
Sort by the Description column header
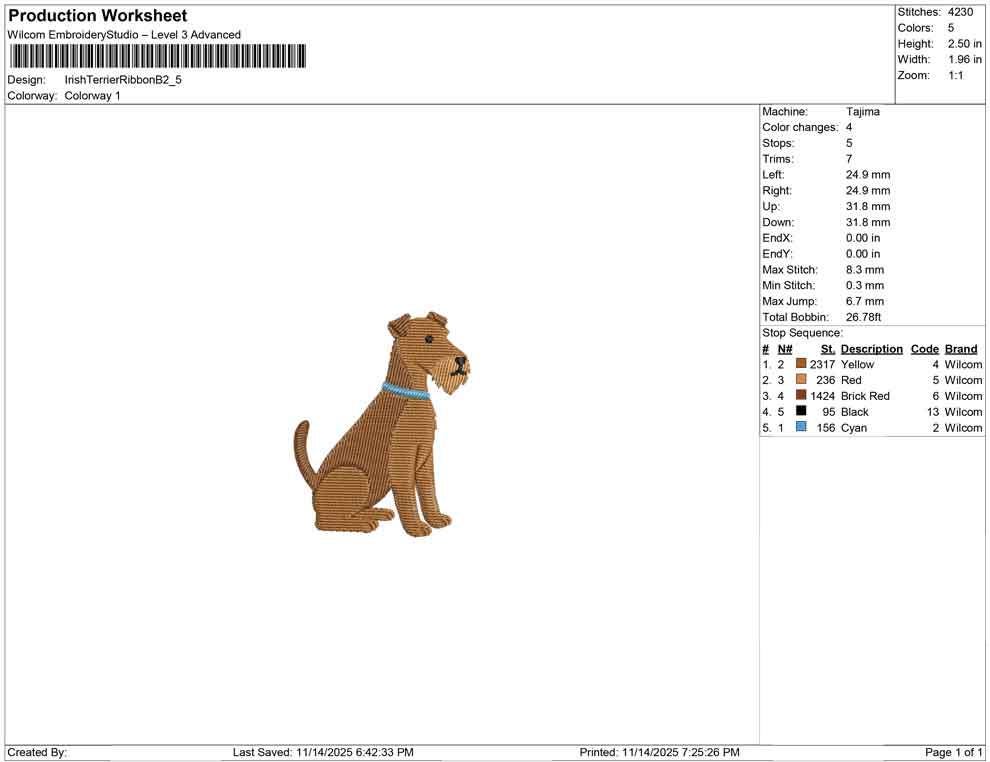(x=871, y=348)
